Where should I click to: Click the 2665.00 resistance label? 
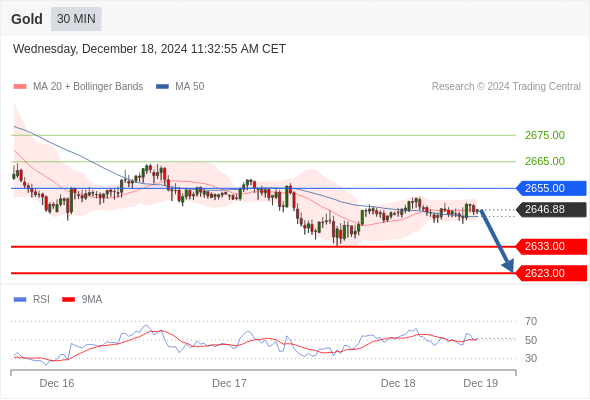click(x=545, y=161)
